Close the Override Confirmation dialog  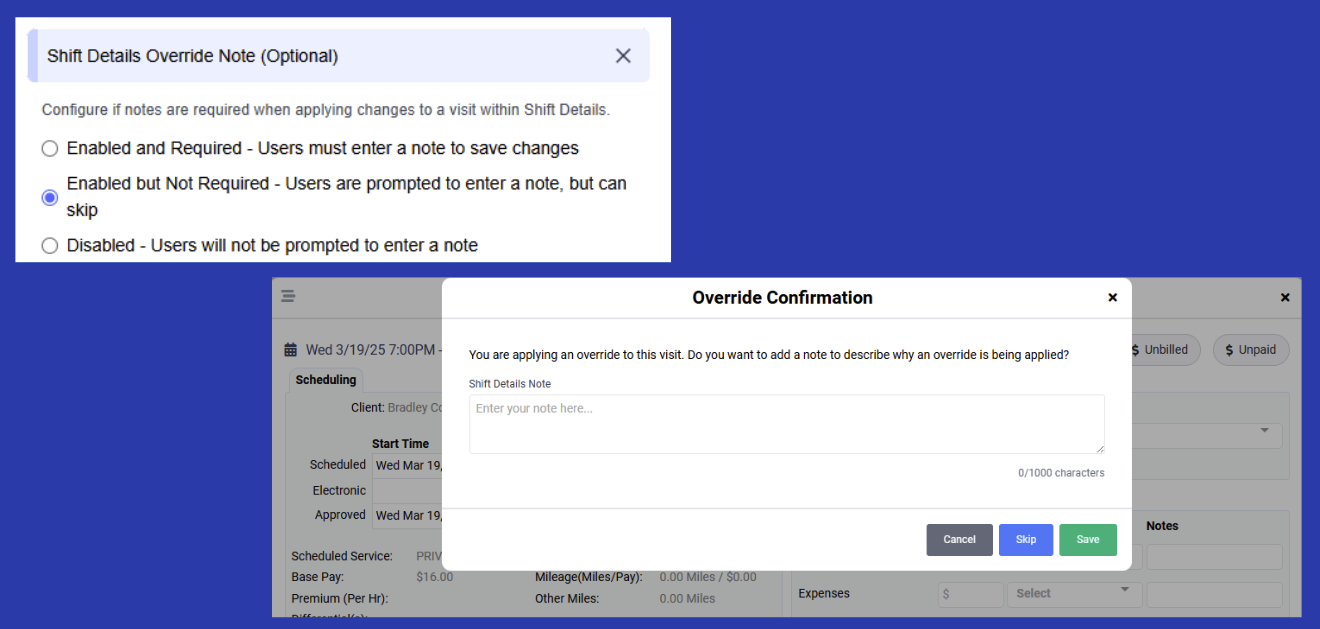[1113, 297]
